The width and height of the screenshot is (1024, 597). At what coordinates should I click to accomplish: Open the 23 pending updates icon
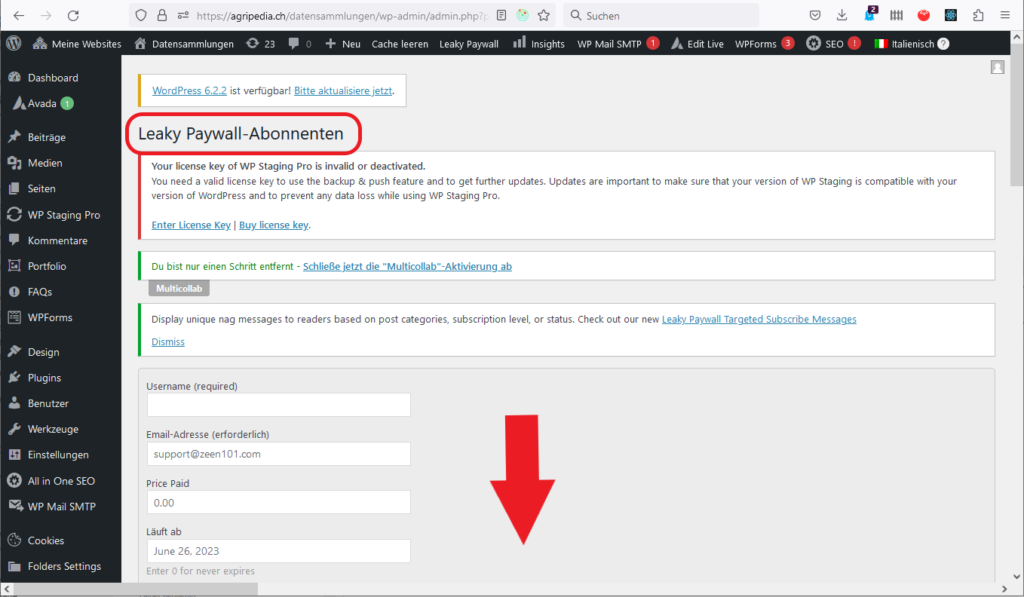(260, 44)
